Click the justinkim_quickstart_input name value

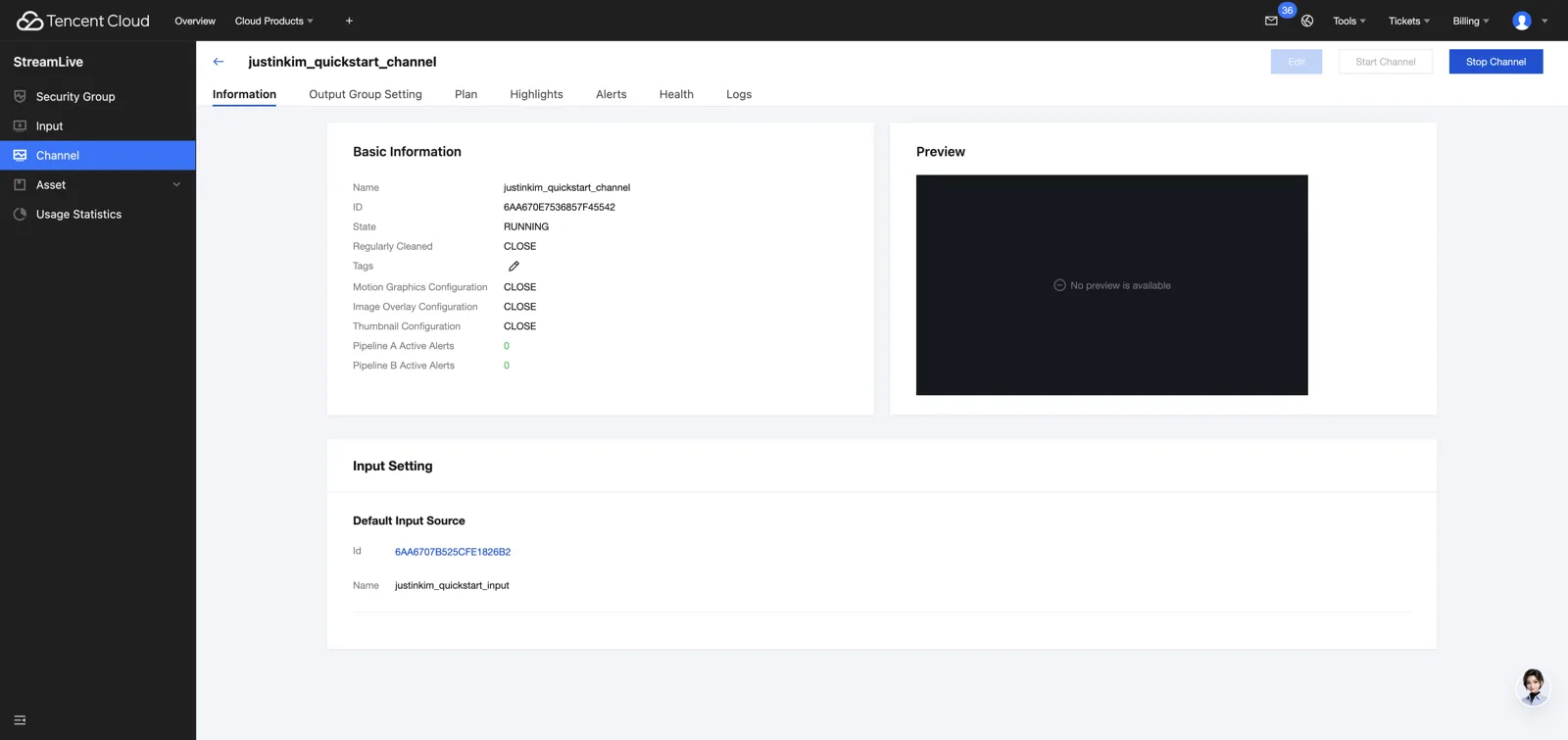point(452,585)
